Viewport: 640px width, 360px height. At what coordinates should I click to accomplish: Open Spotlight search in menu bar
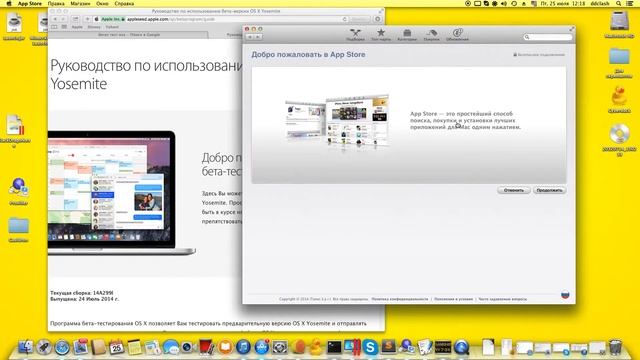click(x=619, y=3)
